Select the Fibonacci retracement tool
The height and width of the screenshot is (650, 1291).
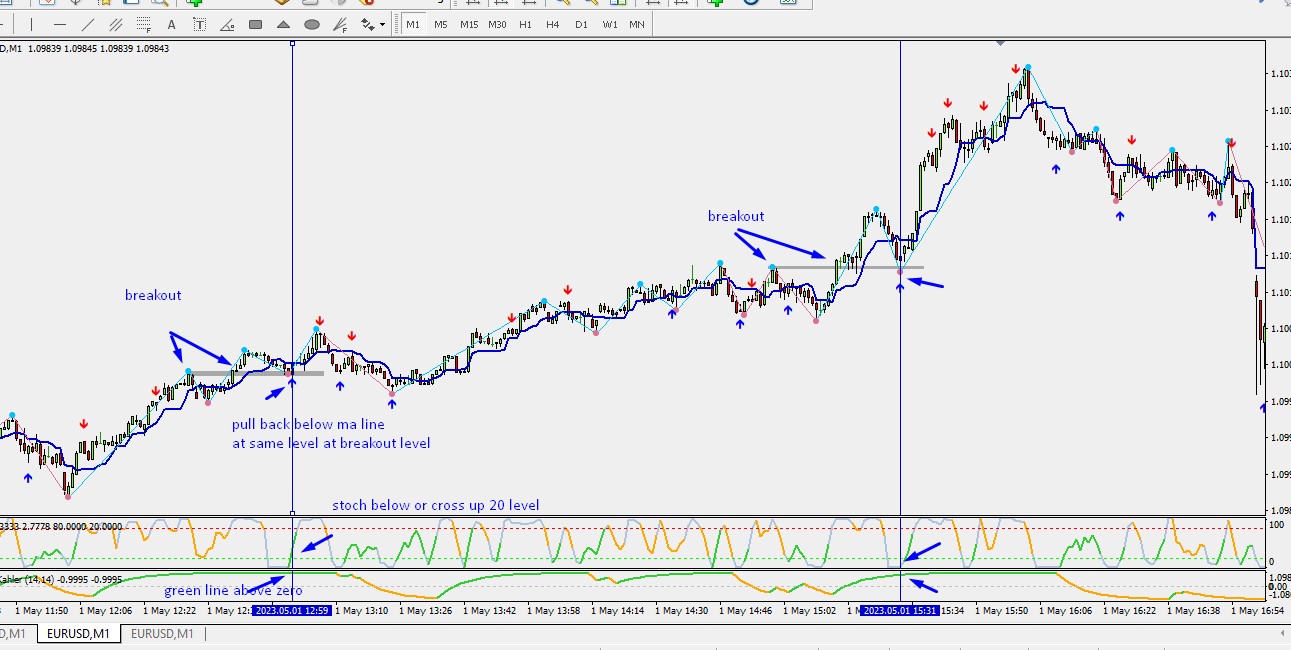144,24
